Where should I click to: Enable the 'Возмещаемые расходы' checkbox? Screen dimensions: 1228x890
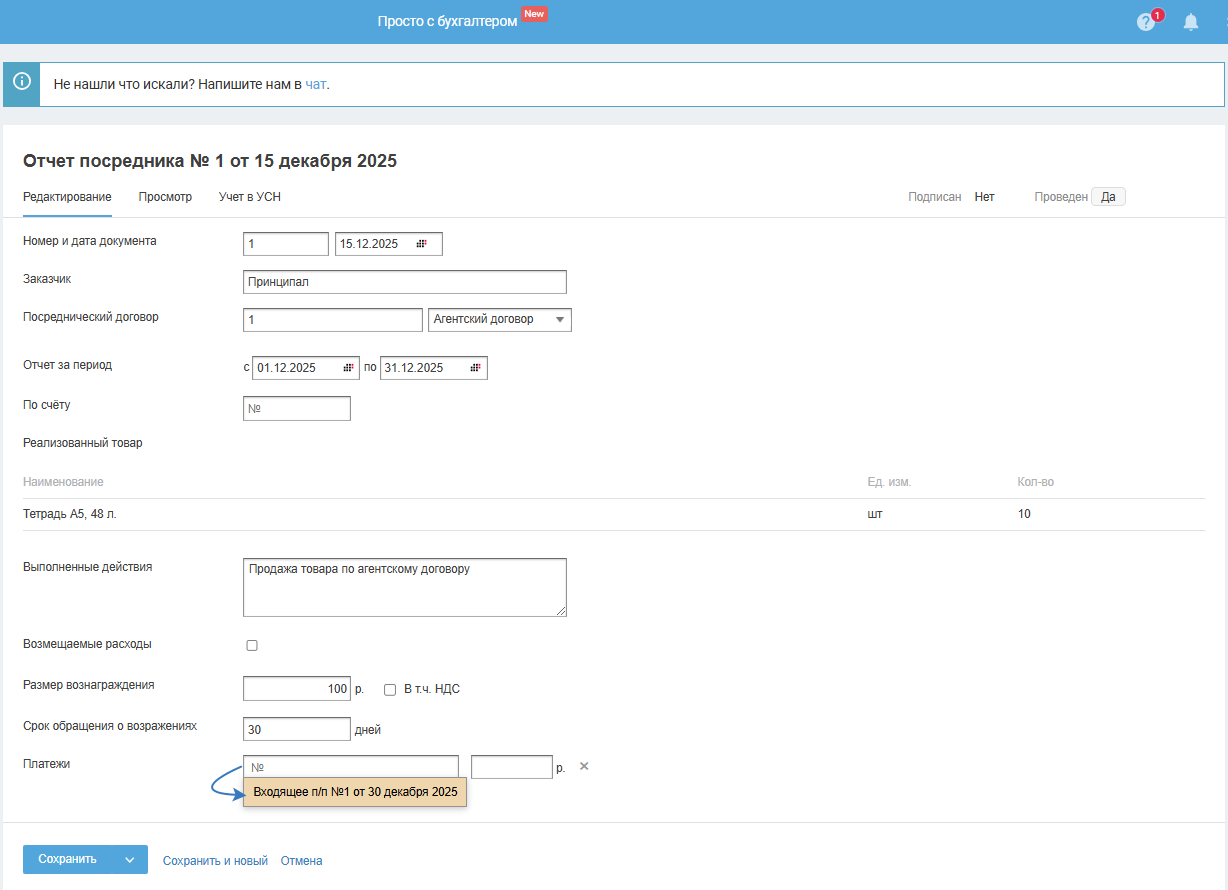click(252, 645)
